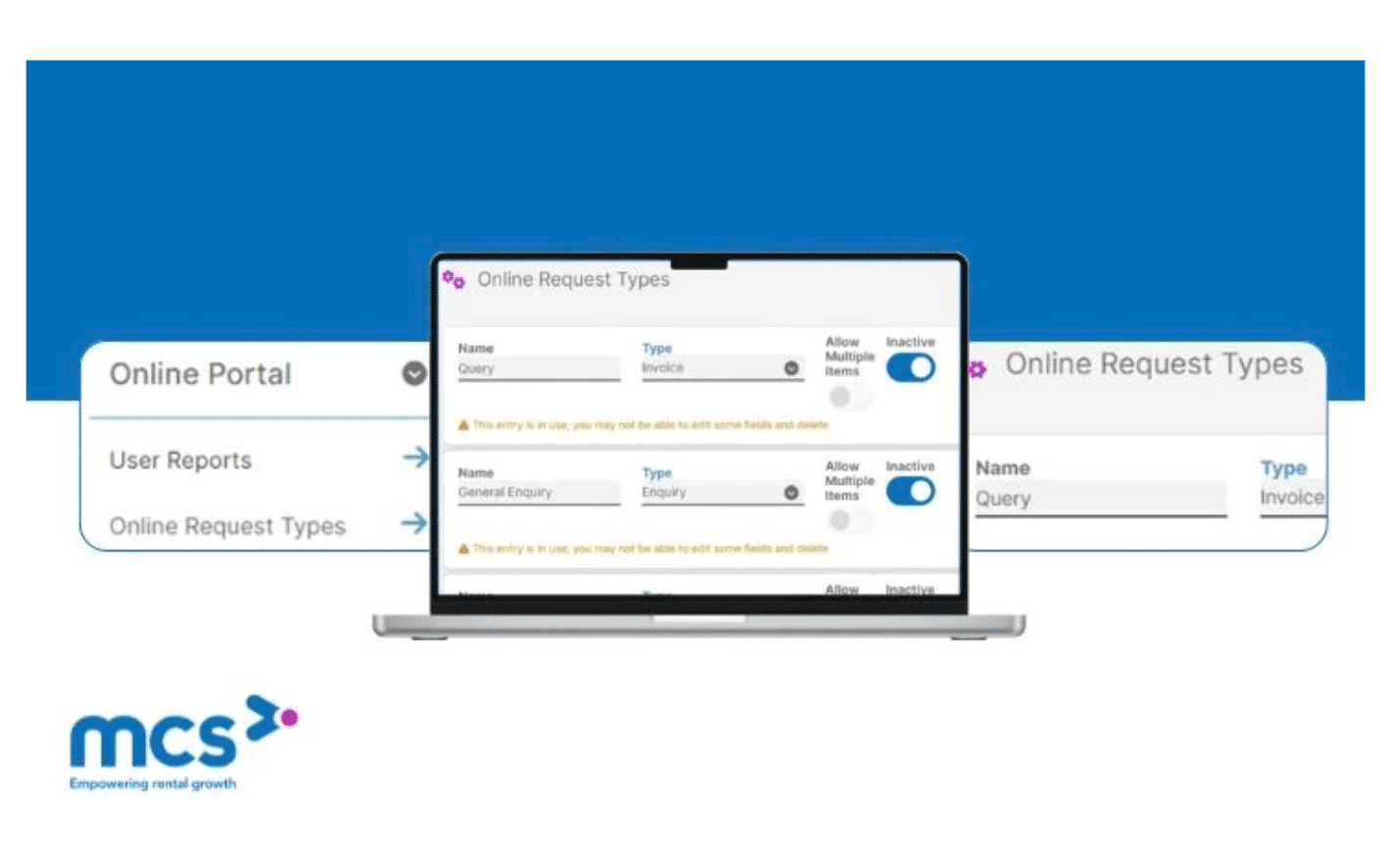Disable the Inactive toggle for the General Enquiry row

tap(909, 493)
